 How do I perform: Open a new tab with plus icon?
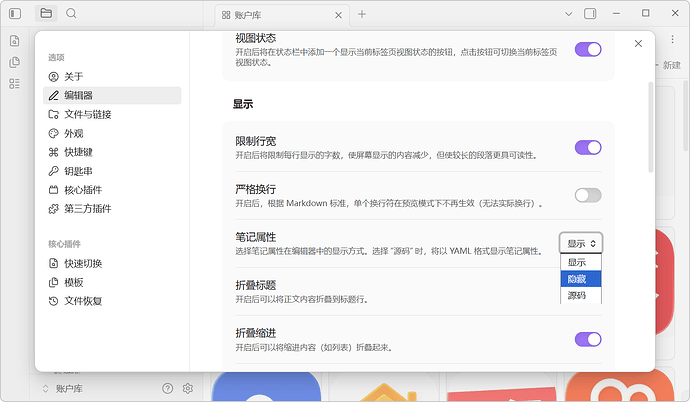(x=362, y=14)
